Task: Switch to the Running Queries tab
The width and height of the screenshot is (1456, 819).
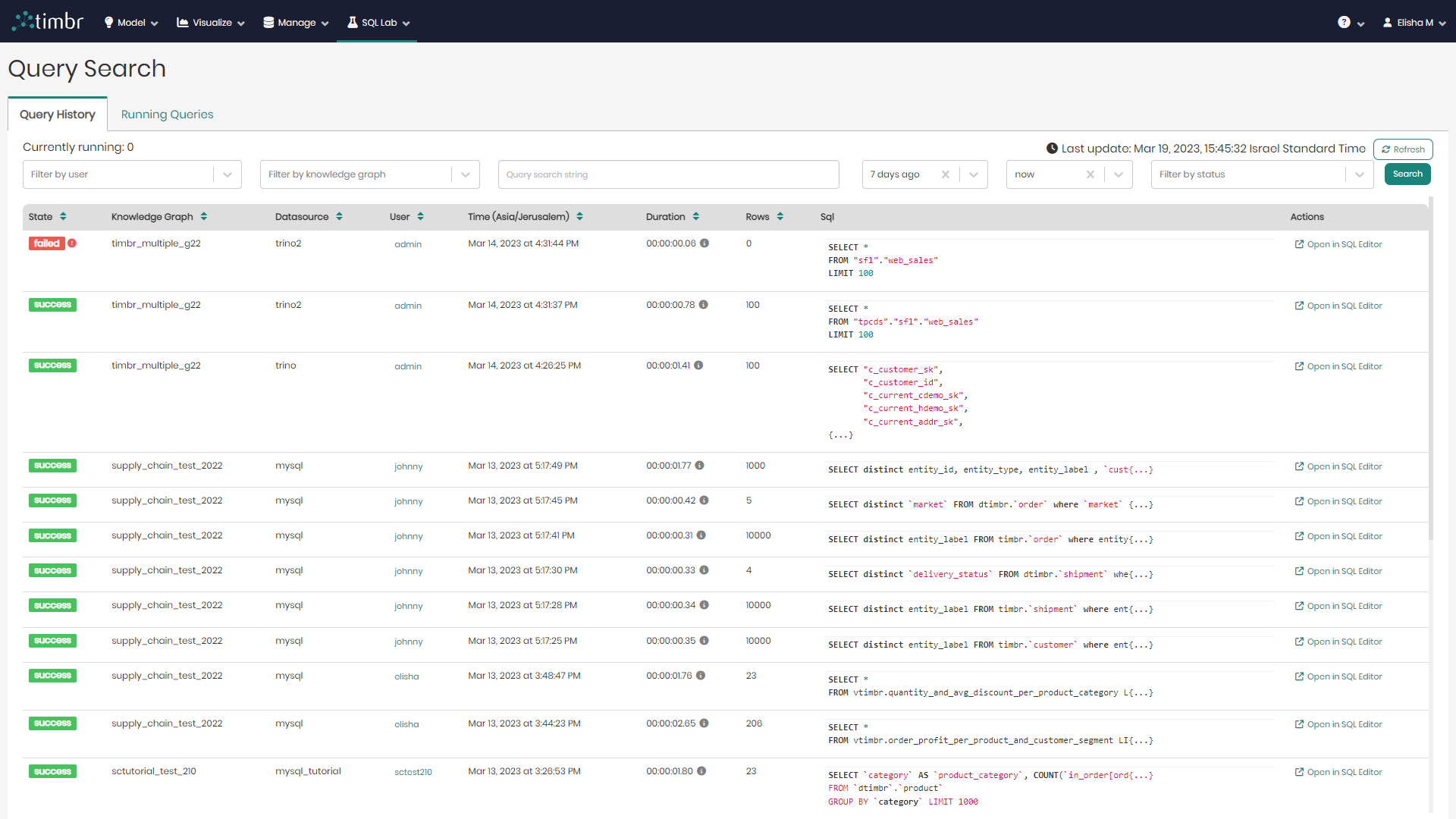Action: [x=166, y=114]
